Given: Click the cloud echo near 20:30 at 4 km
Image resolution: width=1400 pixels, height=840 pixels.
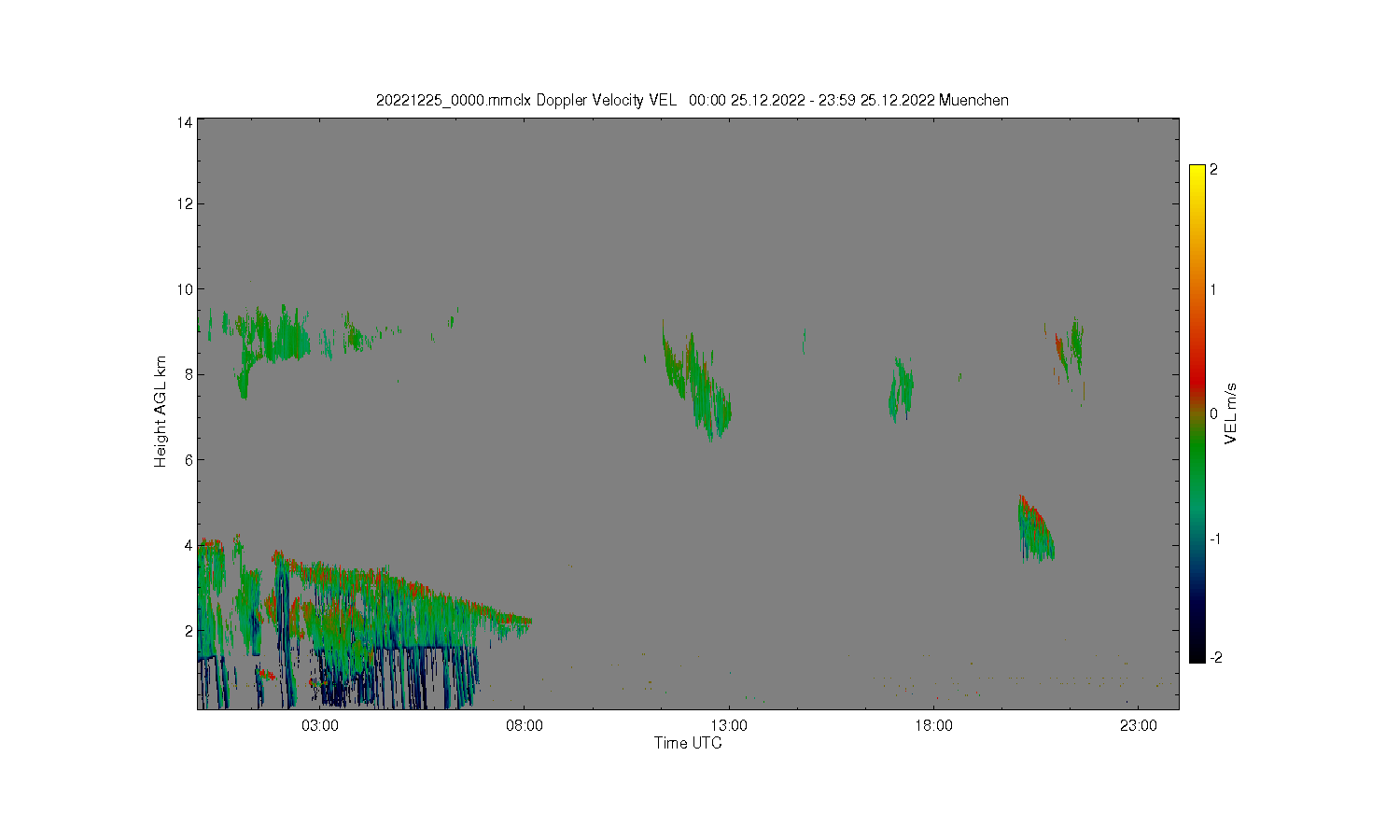Looking at the screenshot, I should [1035, 530].
